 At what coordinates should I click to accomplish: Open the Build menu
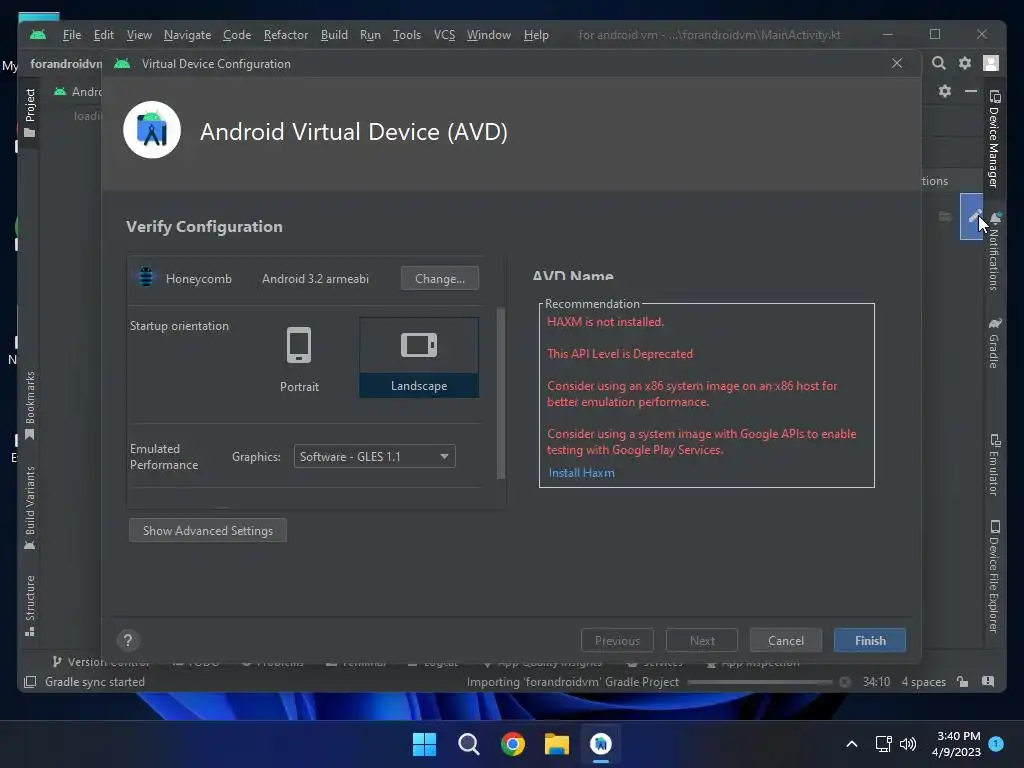pos(334,35)
